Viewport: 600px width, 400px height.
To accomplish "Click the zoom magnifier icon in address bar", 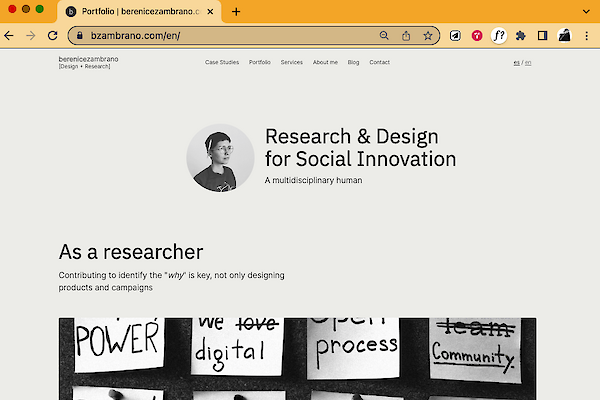I will 384,36.
